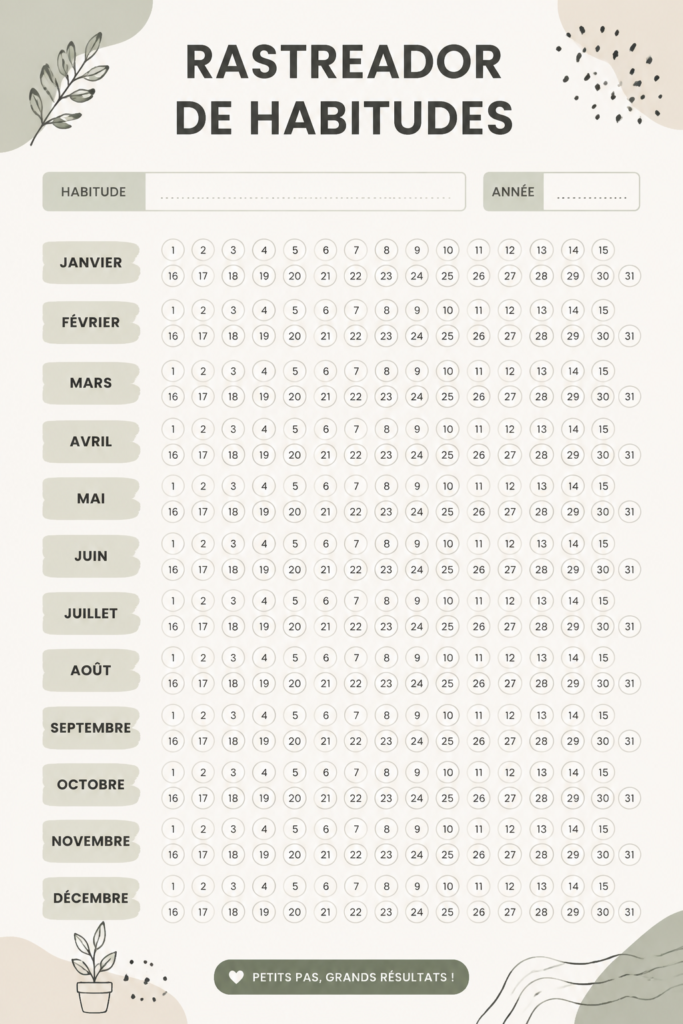Viewport: 683px width, 1024px height.
Task: Tick day 10 circle for Septembre
Action: (447, 715)
